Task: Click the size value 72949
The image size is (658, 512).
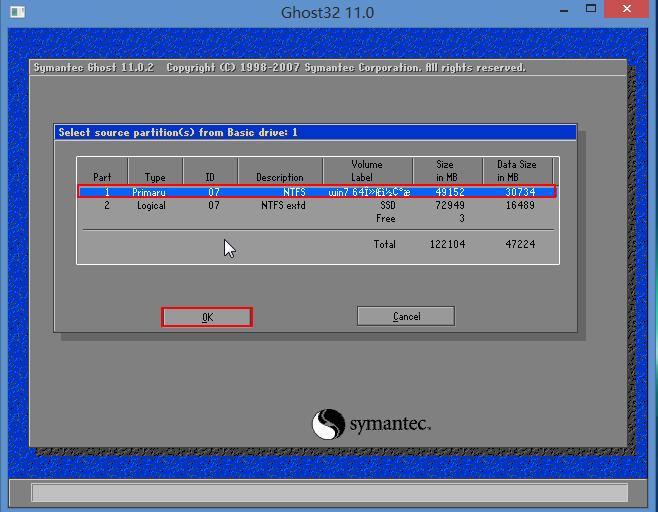Action: (450, 205)
